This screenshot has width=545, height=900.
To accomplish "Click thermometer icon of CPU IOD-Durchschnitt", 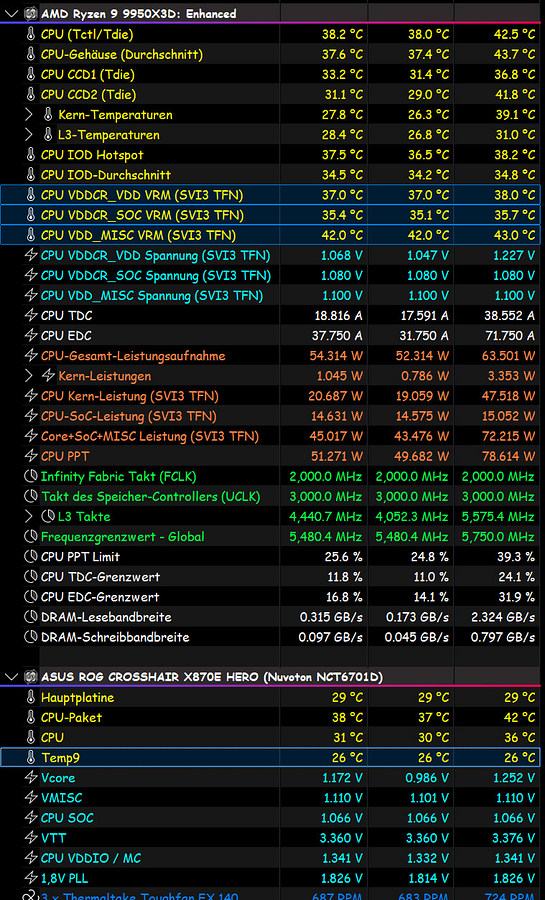I will pyautogui.click(x=31, y=175).
